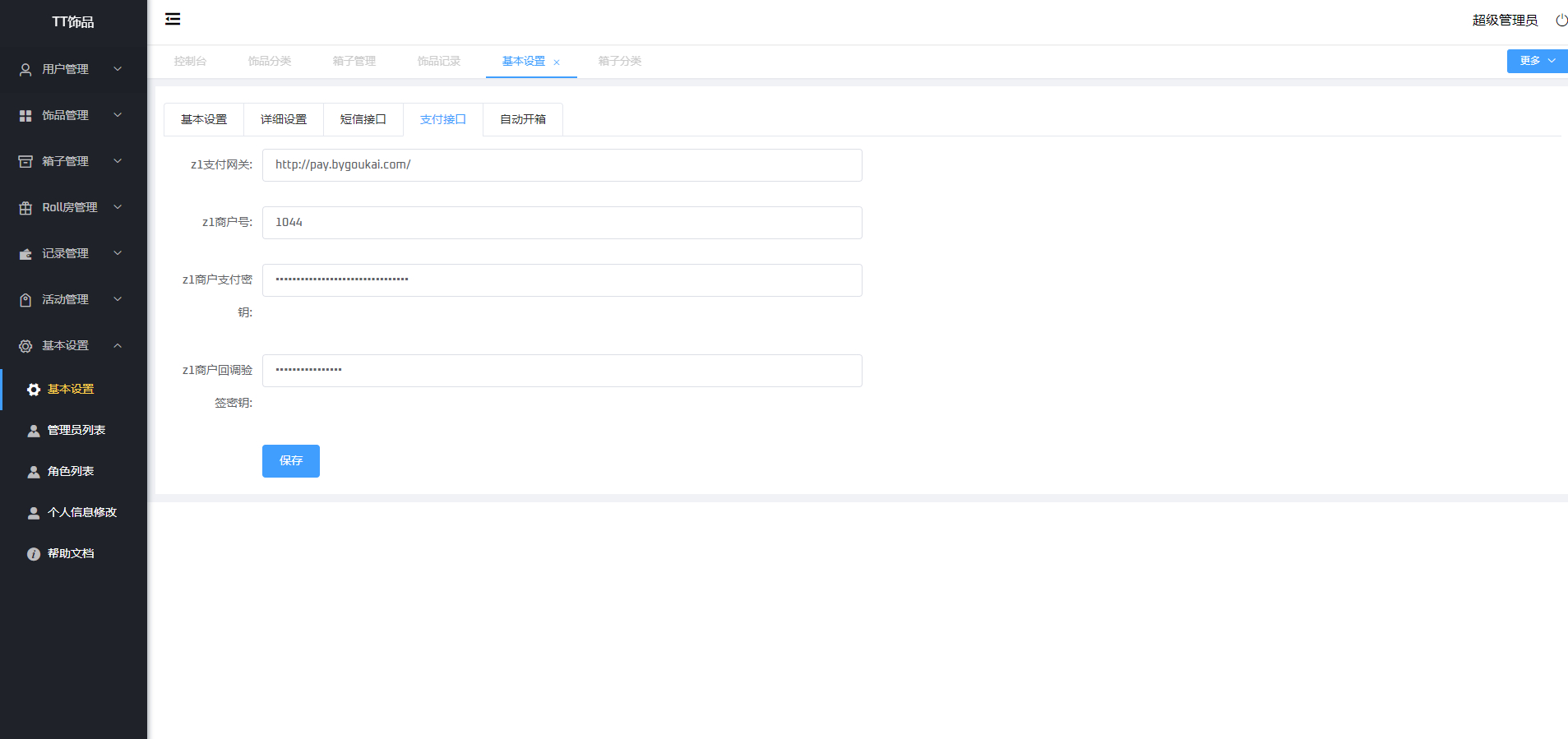Click the 保存 save button
The height and width of the screenshot is (739, 1568).
pyautogui.click(x=290, y=461)
